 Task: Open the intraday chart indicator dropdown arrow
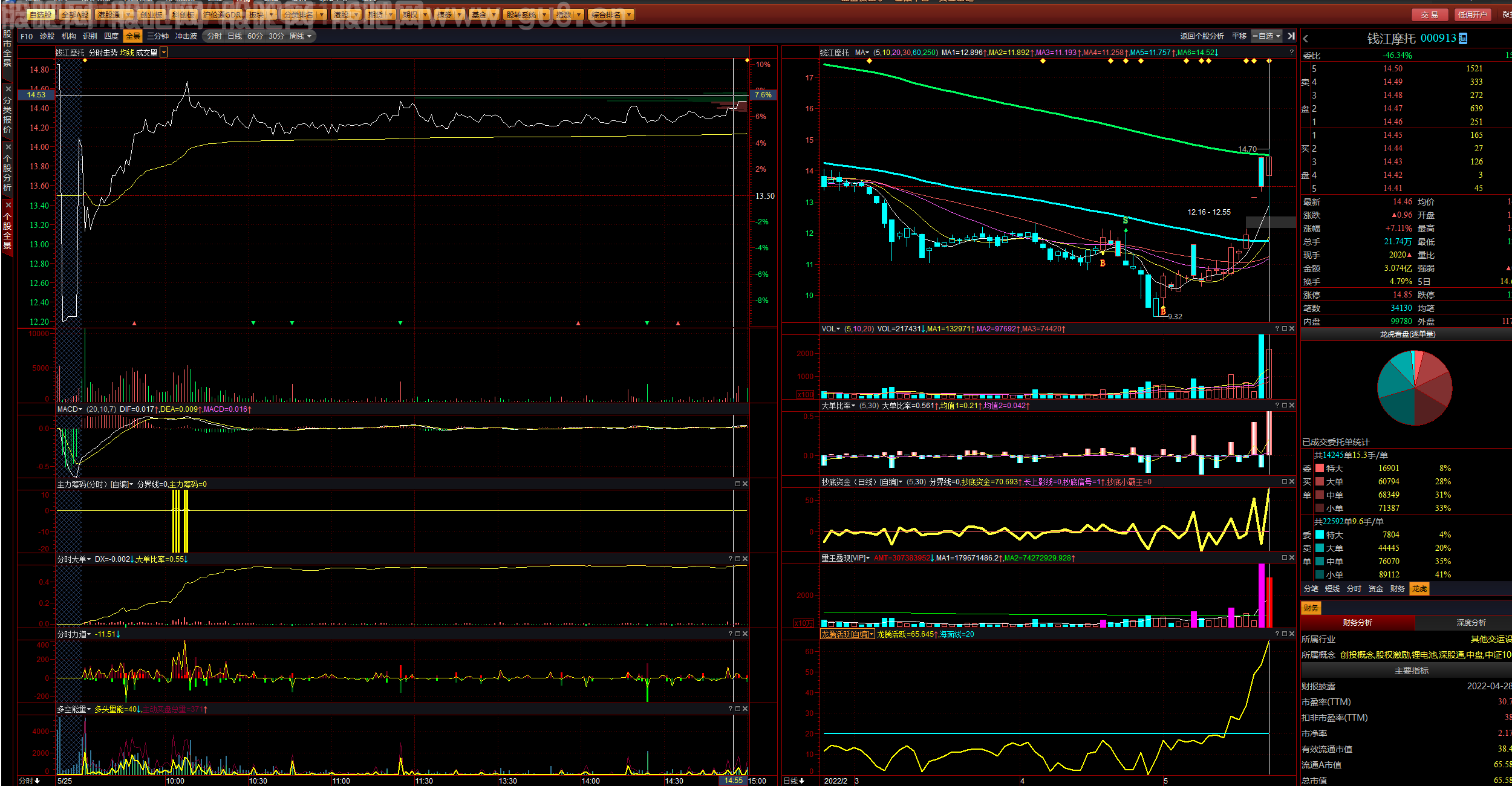(164, 53)
